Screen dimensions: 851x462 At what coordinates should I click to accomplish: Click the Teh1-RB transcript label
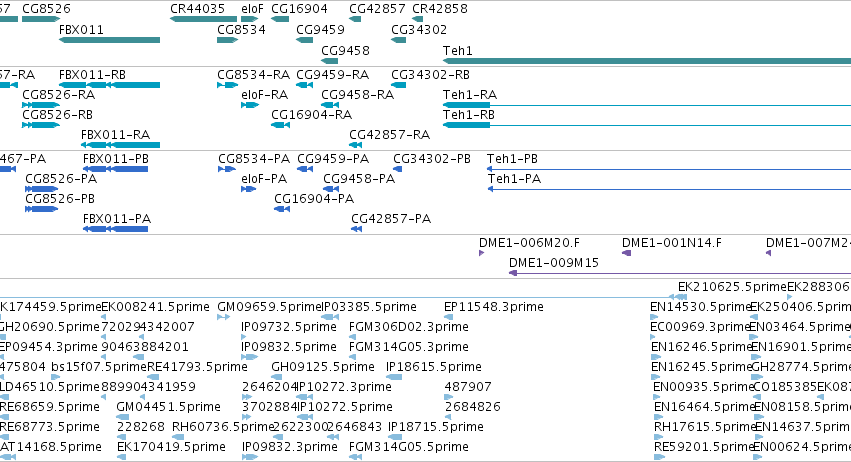pyautogui.click(x=469, y=115)
